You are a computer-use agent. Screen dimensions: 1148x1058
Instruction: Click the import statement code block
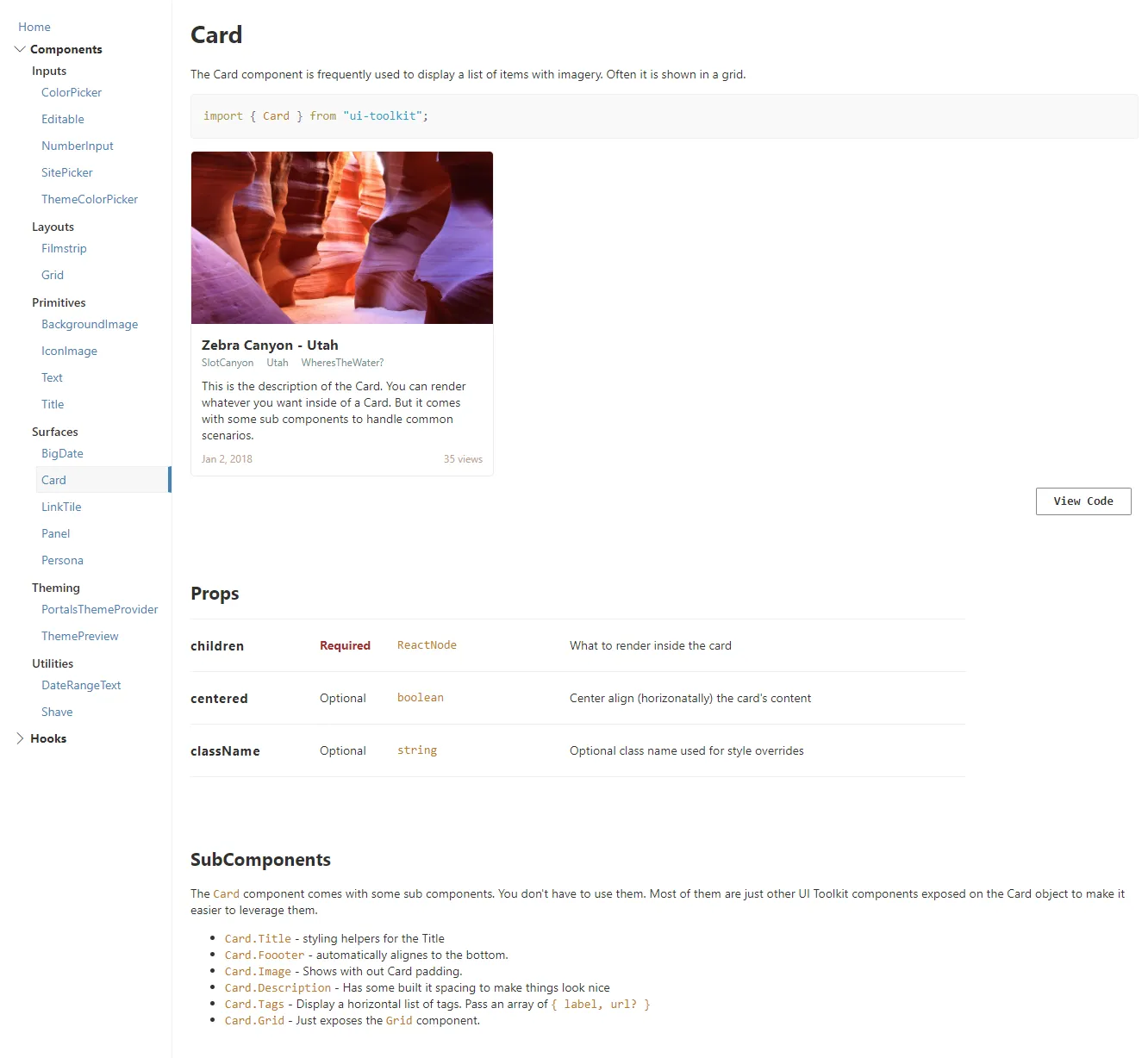tap(664, 116)
